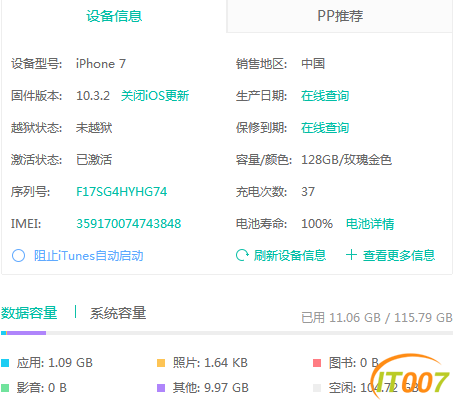This screenshot has width=455, height=405.
Task: Open the 电池详情 link
Action: [x=370, y=224]
